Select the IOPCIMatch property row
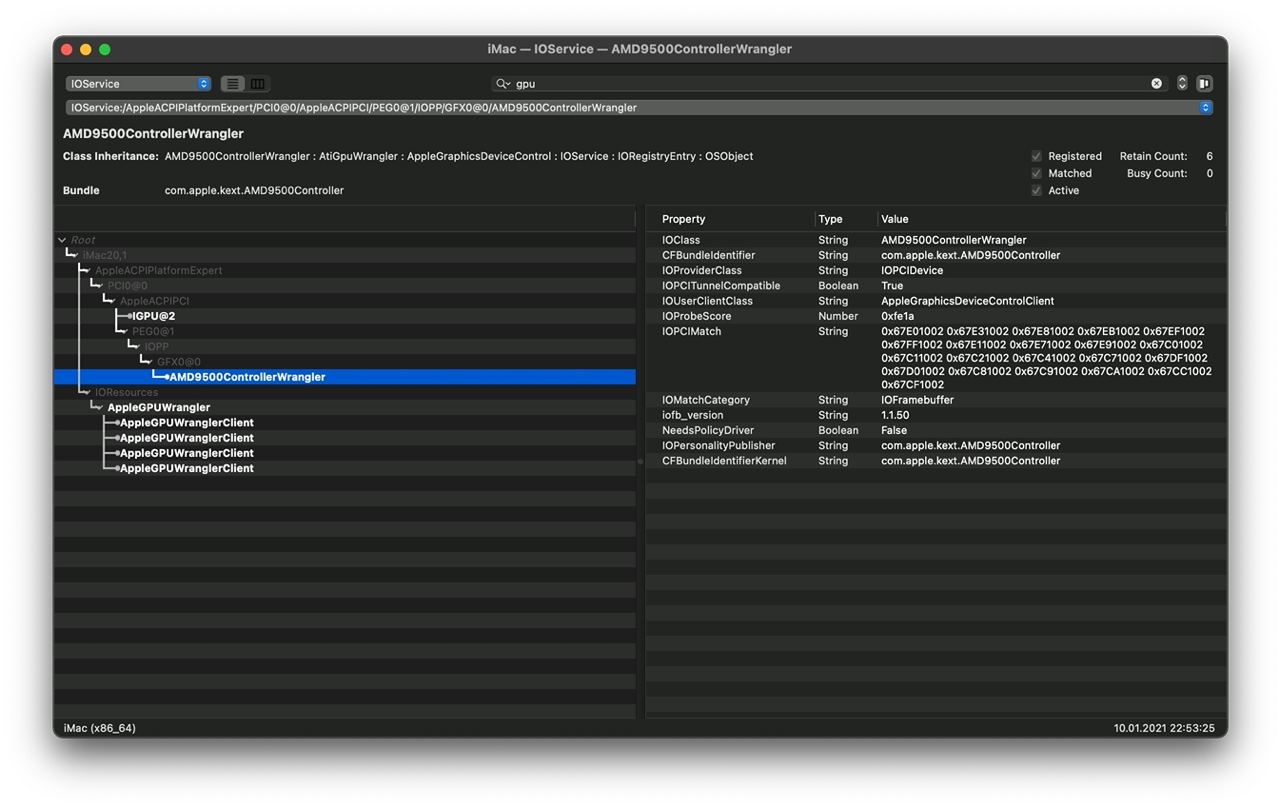The width and height of the screenshot is (1280, 808). click(936, 358)
